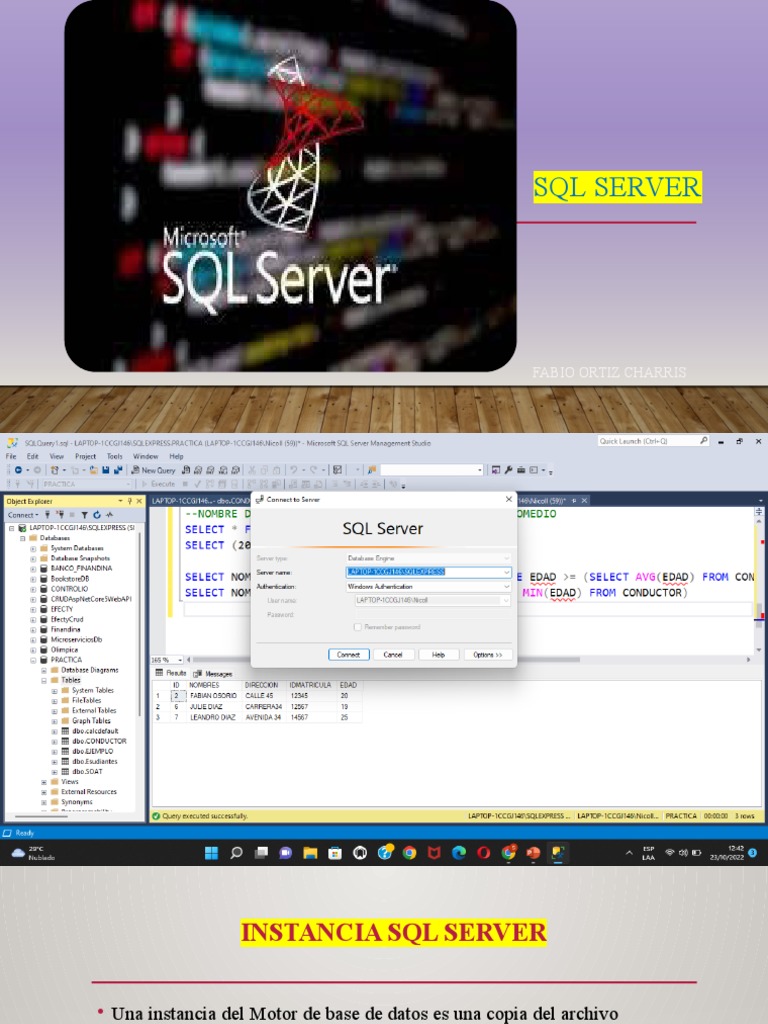Click the Opera browser taskbar icon

pyautogui.click(x=483, y=853)
